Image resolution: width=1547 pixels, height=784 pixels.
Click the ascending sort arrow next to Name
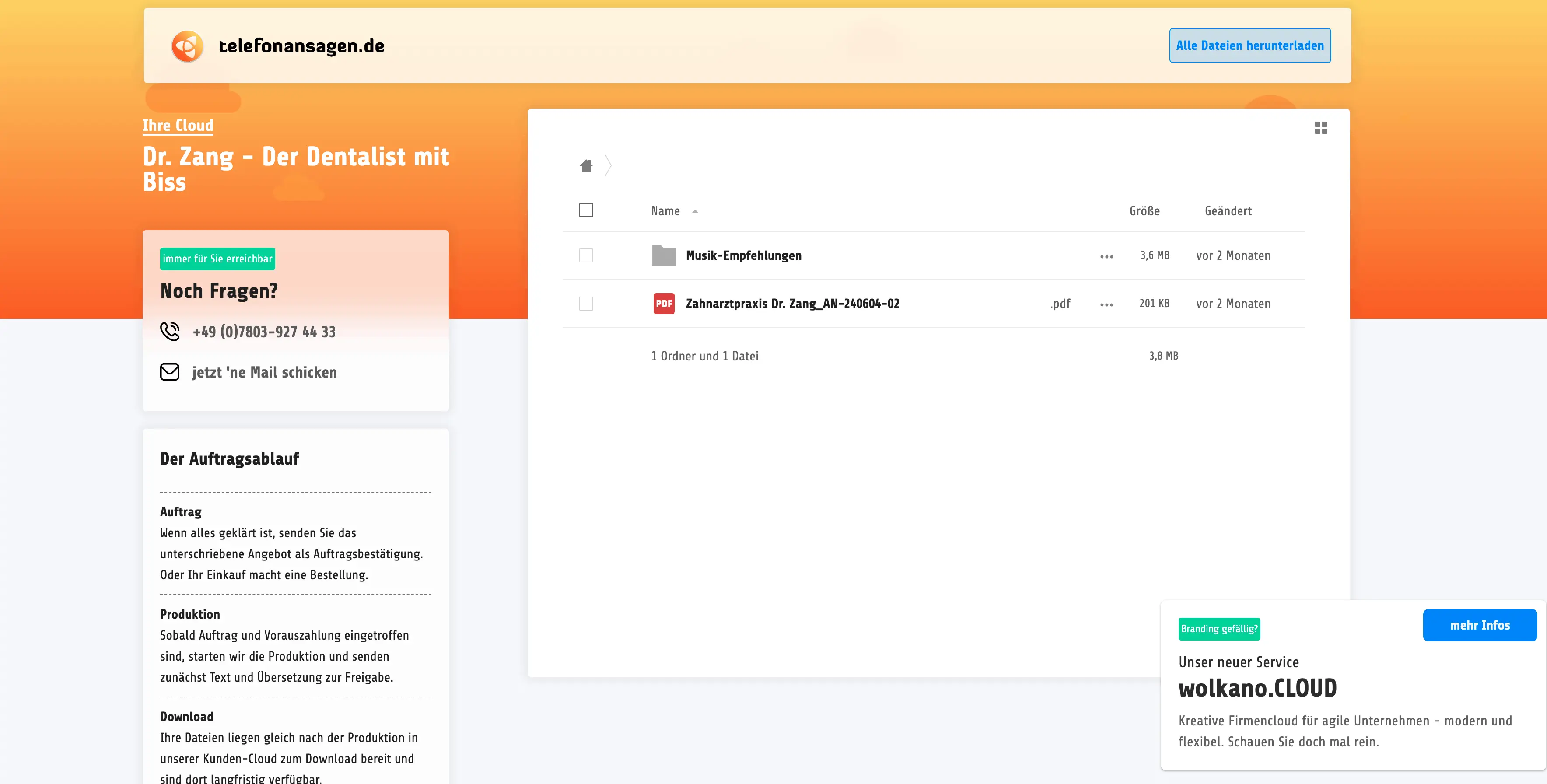pyautogui.click(x=695, y=211)
